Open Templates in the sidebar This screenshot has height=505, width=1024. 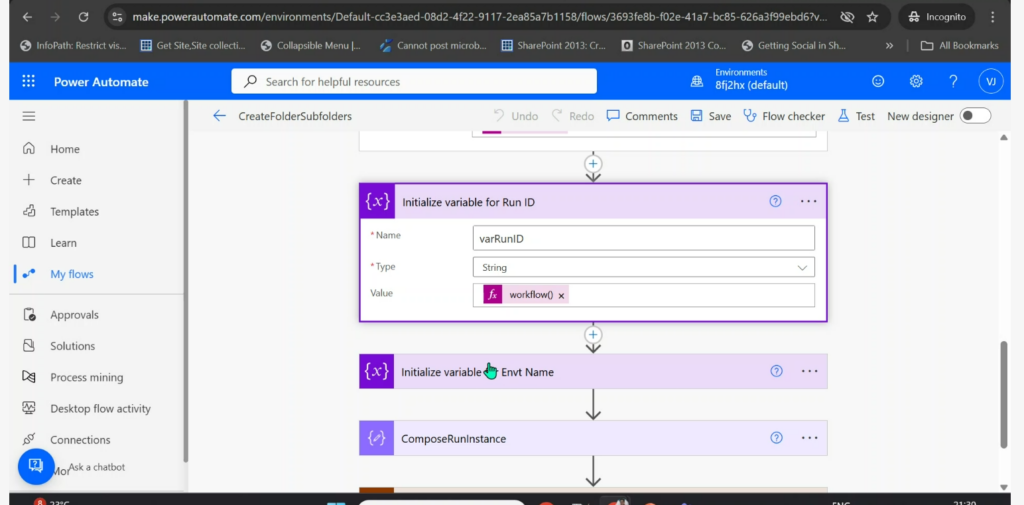(74, 212)
